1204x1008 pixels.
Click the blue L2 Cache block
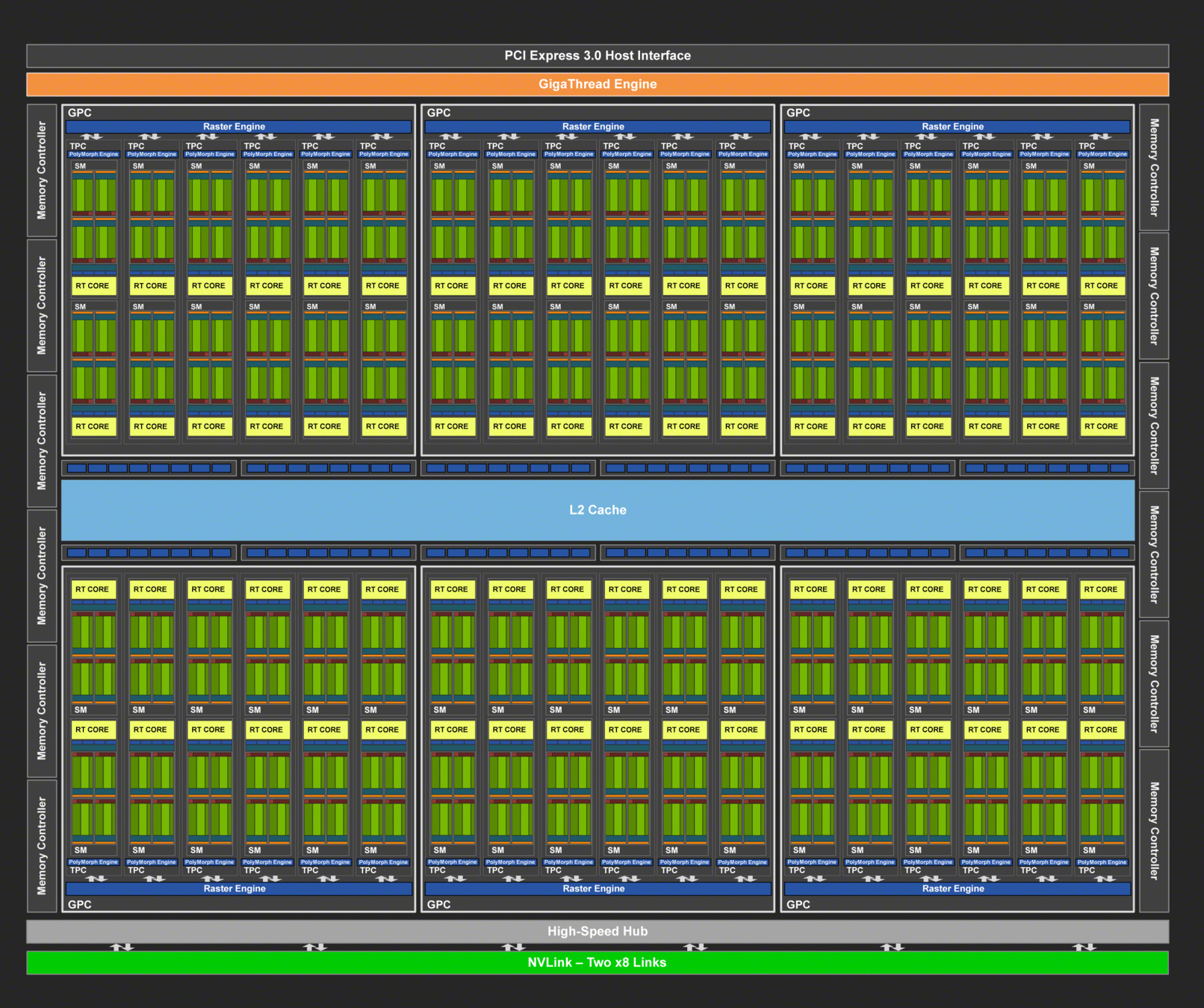click(x=598, y=510)
